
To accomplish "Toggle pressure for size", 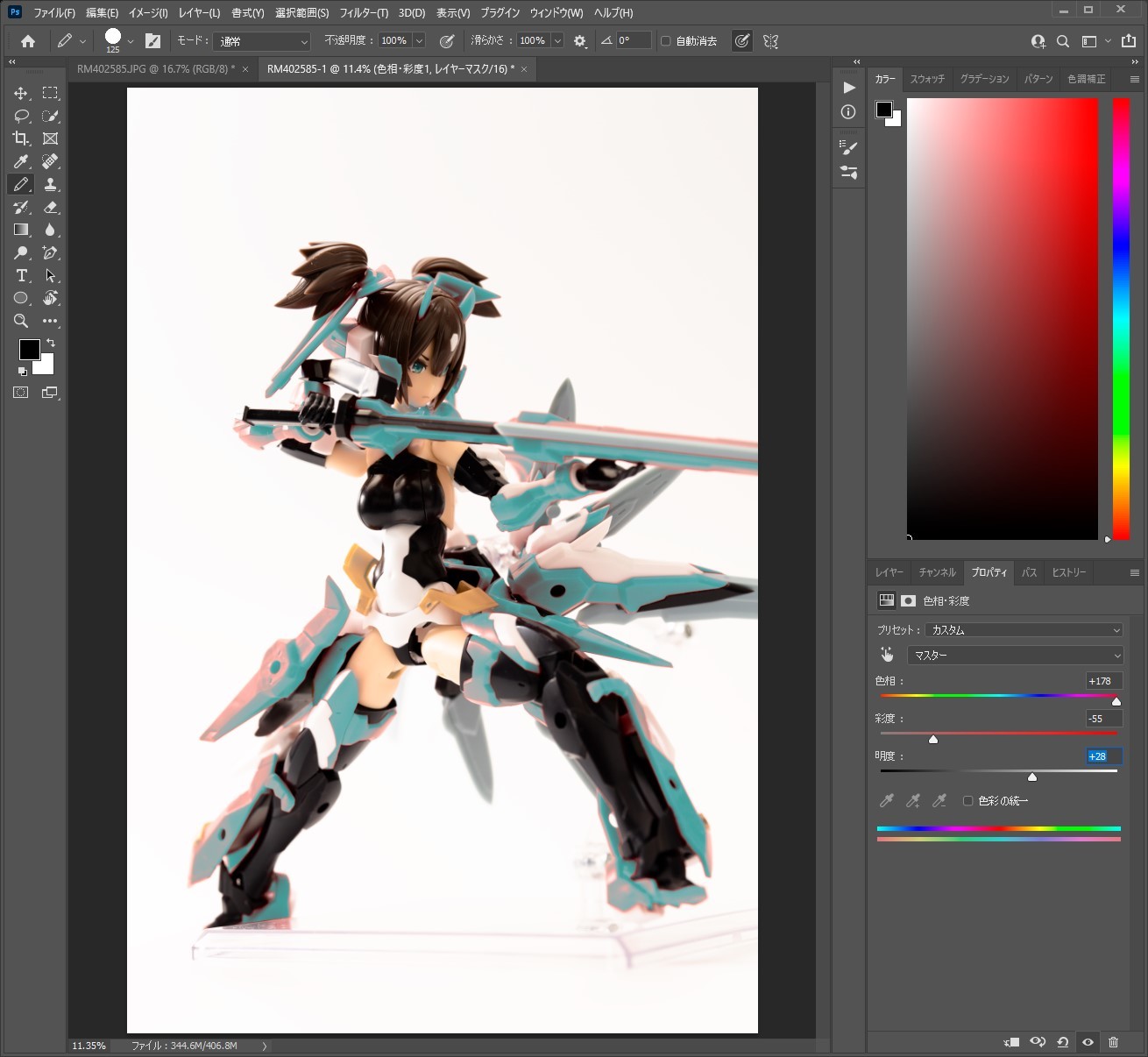I will coord(742,41).
